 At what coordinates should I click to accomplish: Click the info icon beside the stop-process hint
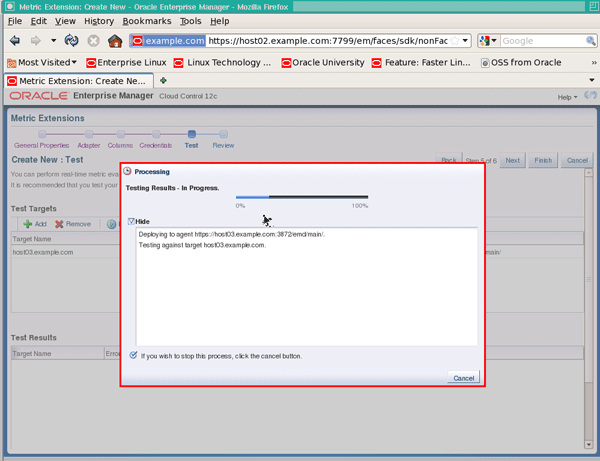click(x=133, y=355)
